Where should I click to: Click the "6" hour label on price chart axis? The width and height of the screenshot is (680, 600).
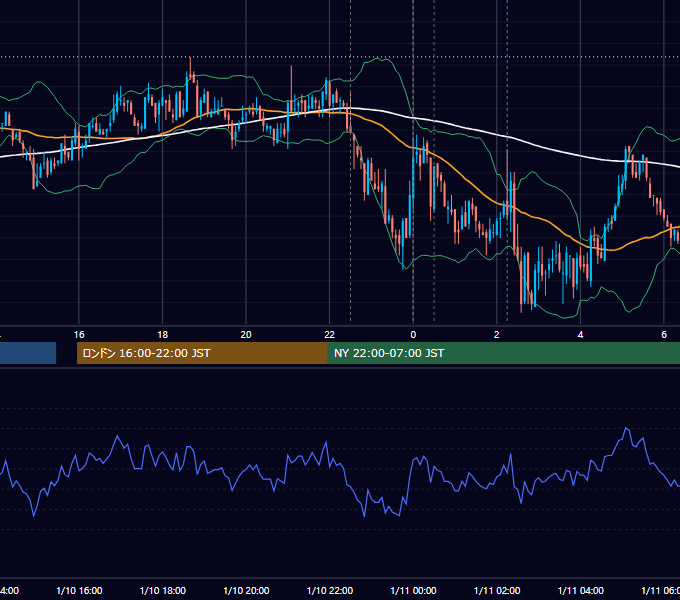click(664, 335)
